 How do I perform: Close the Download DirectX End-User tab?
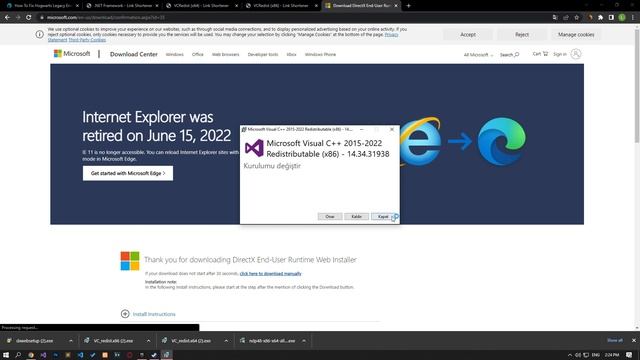pyautogui.click(x=396, y=6)
